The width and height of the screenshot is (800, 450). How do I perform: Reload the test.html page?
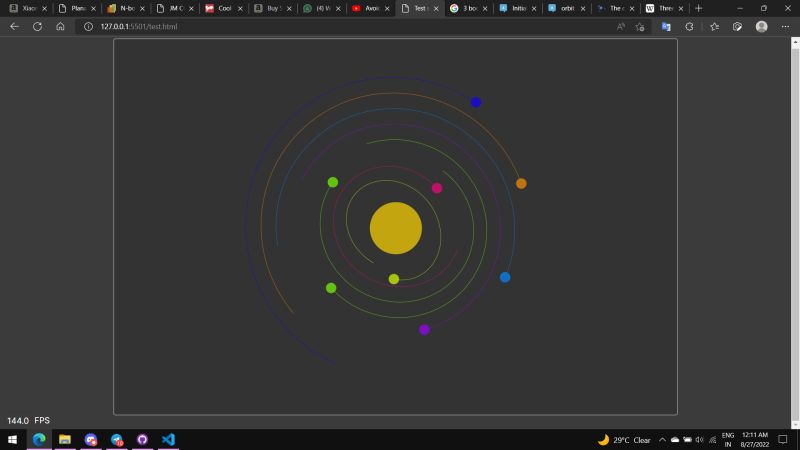coord(37,27)
